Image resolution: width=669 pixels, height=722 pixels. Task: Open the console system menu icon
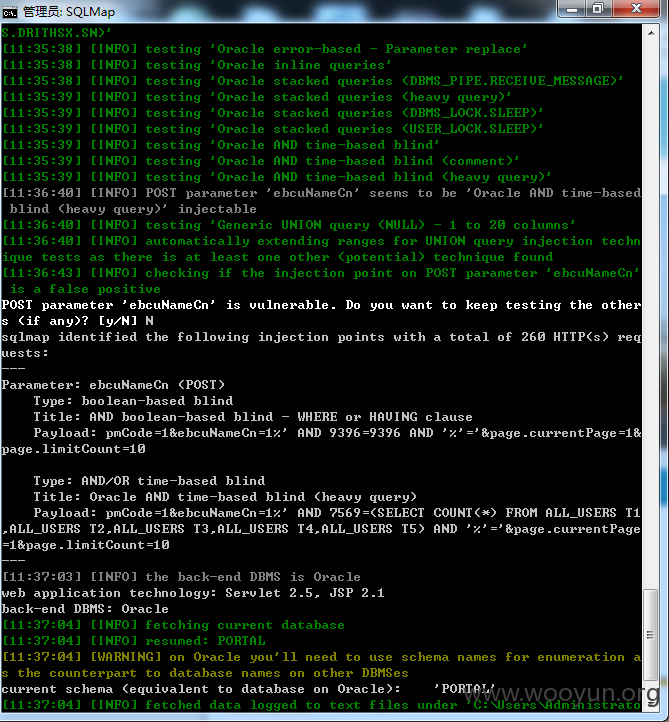point(9,12)
